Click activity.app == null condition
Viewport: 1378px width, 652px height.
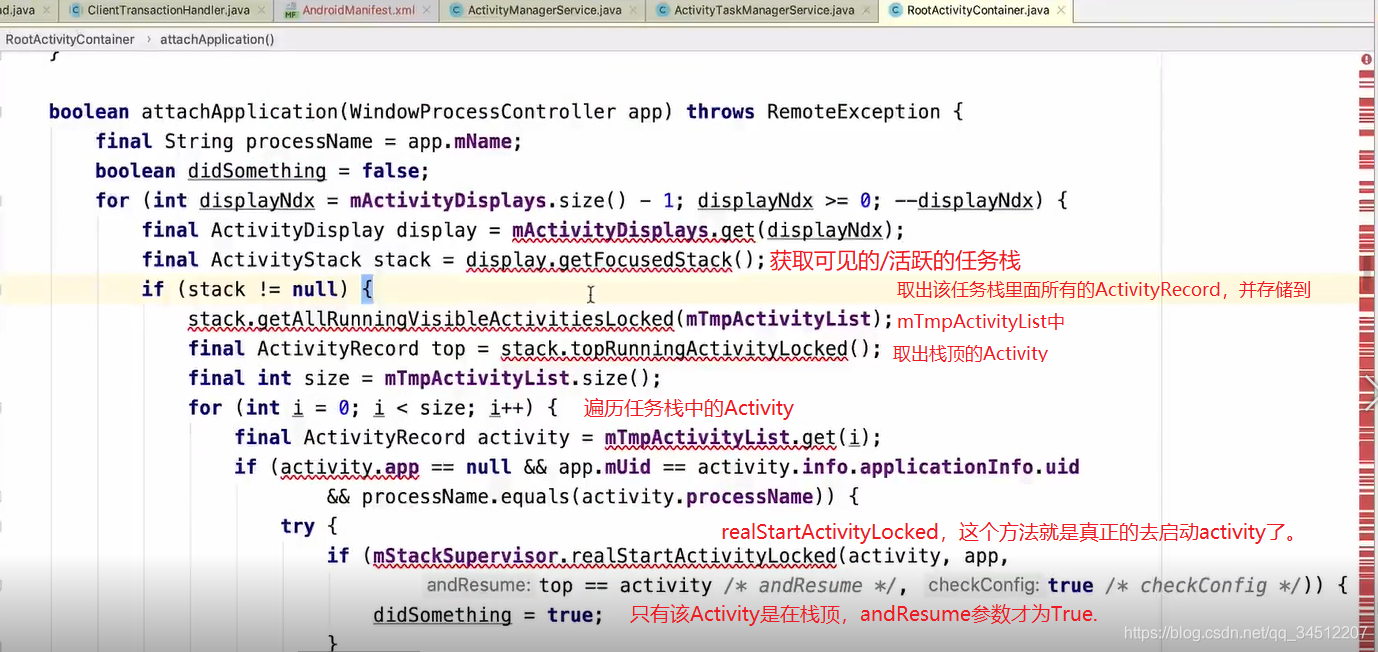pos(396,467)
